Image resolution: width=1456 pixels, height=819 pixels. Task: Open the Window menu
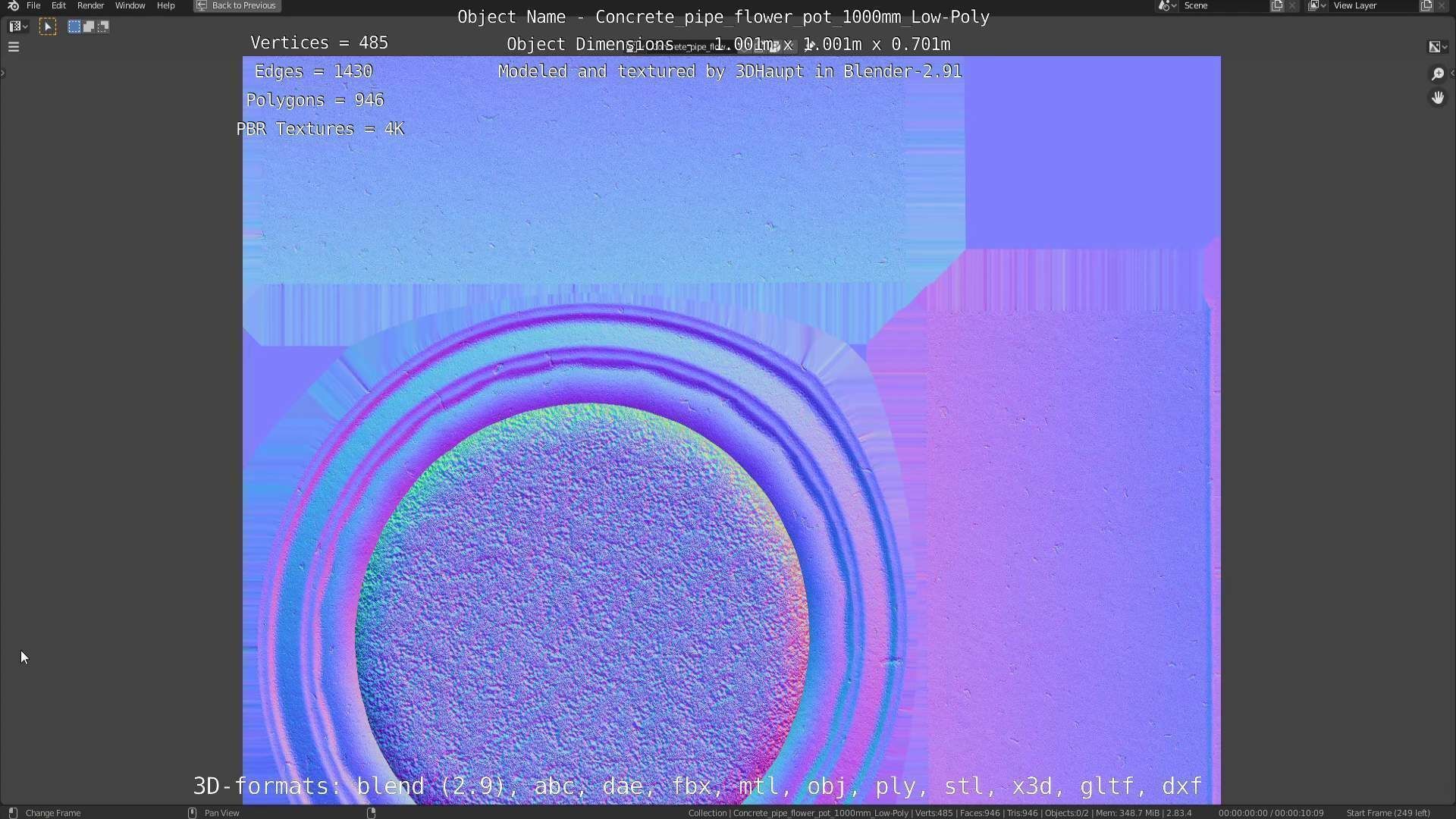(x=130, y=5)
